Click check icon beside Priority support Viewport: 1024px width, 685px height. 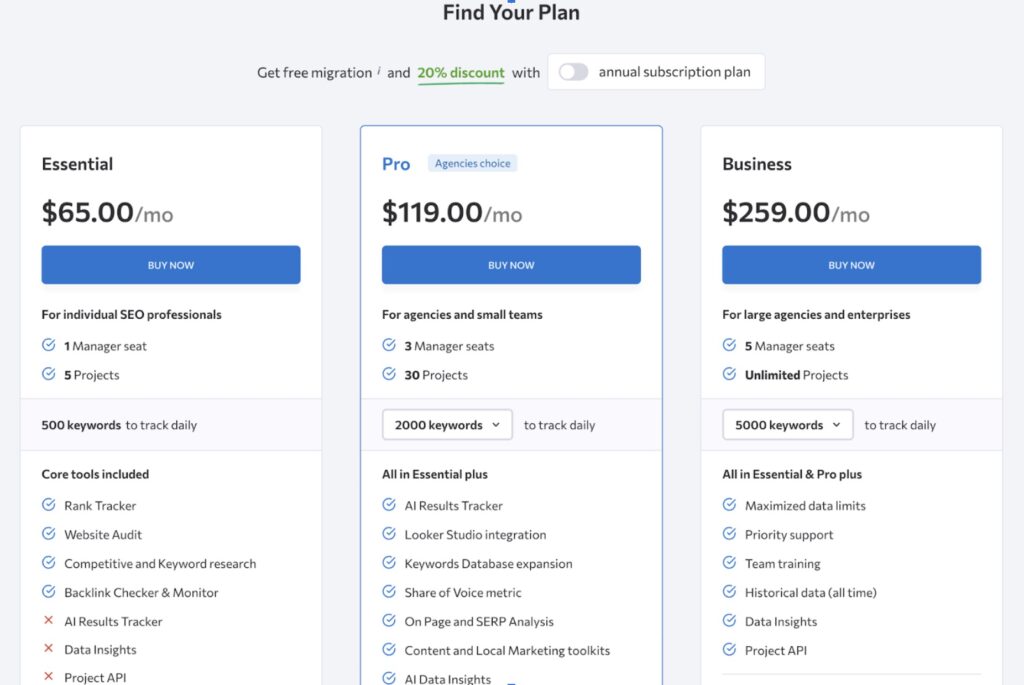[729, 534]
